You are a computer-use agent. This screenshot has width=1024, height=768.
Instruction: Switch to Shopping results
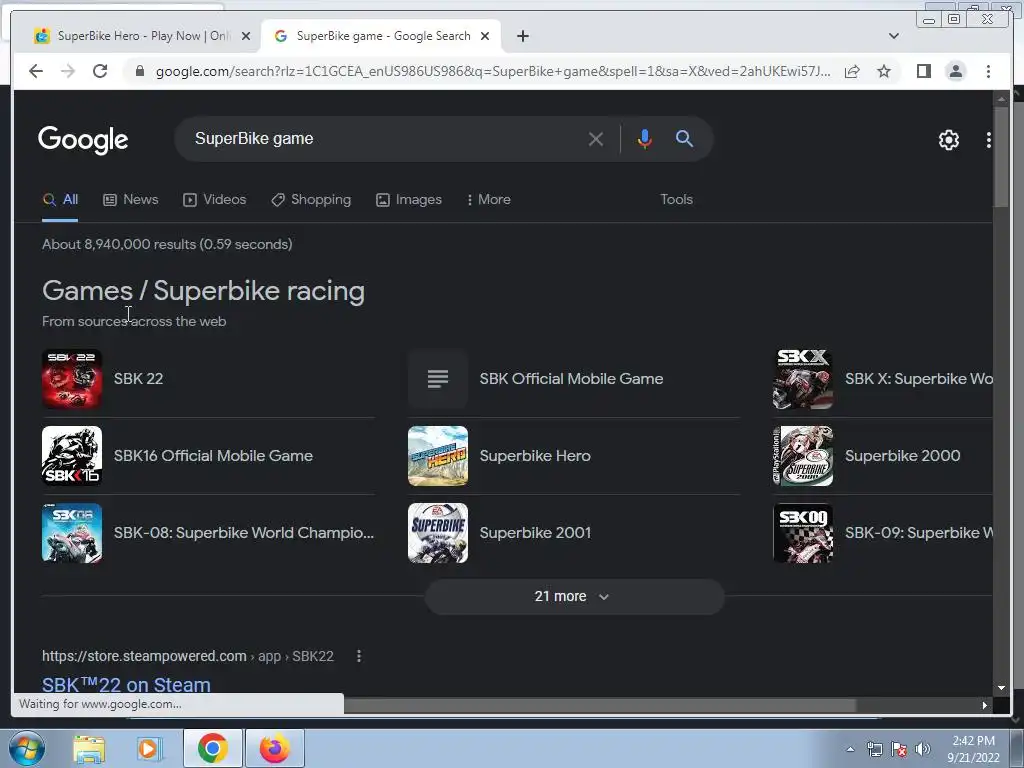click(x=311, y=199)
